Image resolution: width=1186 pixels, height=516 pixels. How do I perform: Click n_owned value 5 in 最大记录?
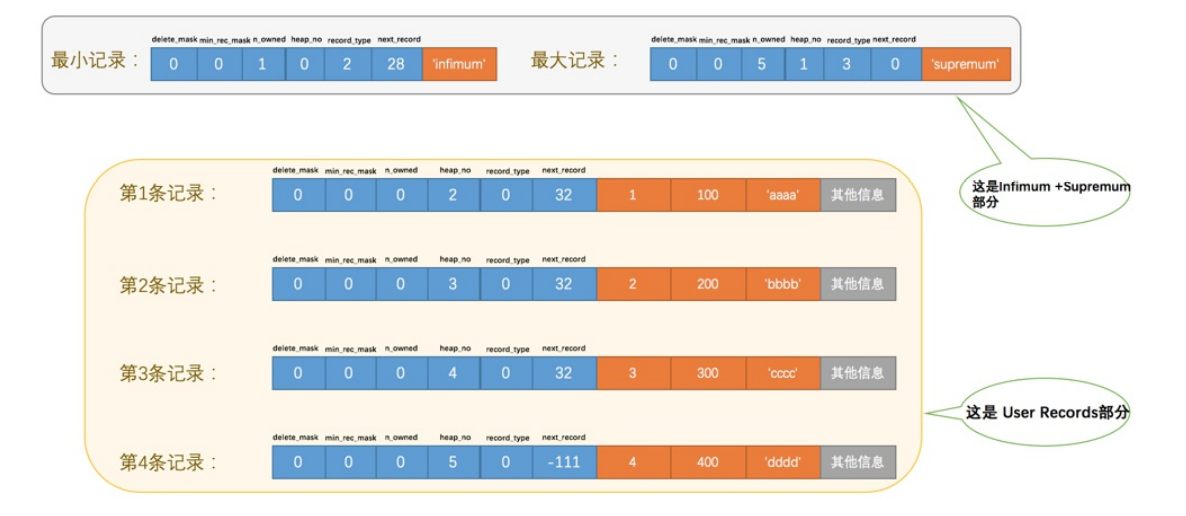(761, 64)
